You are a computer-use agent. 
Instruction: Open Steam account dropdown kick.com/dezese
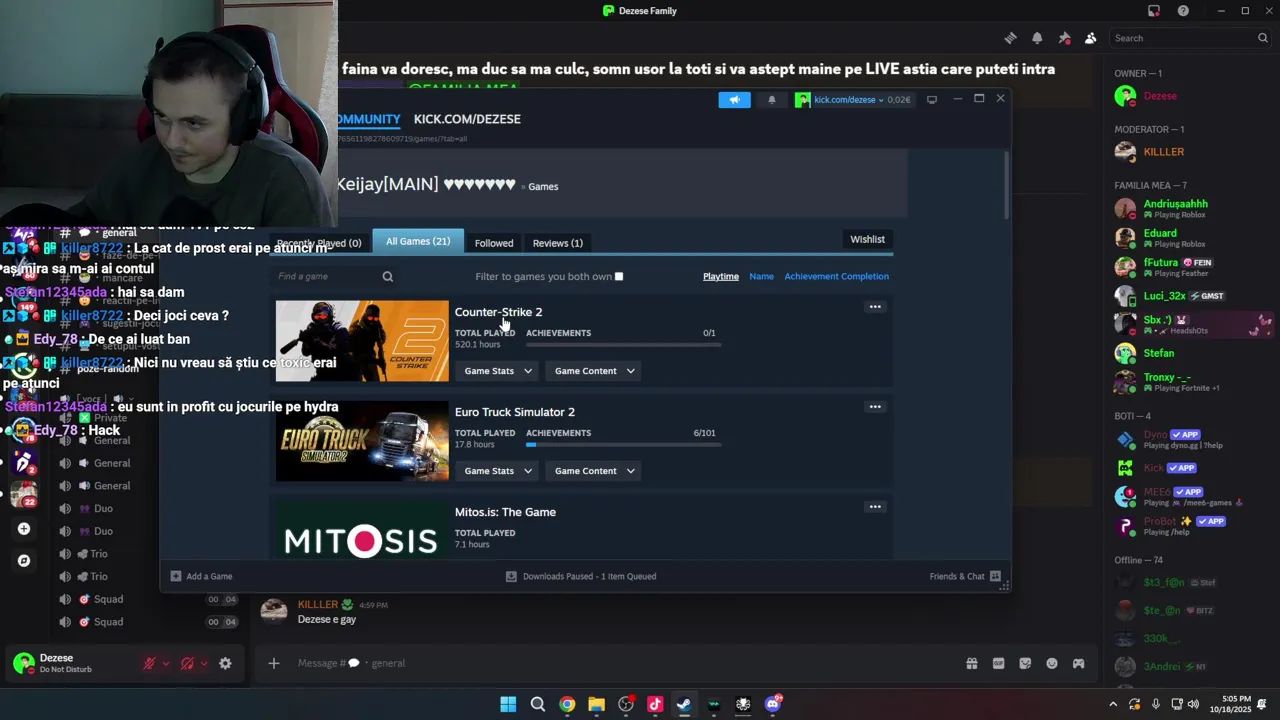click(853, 100)
